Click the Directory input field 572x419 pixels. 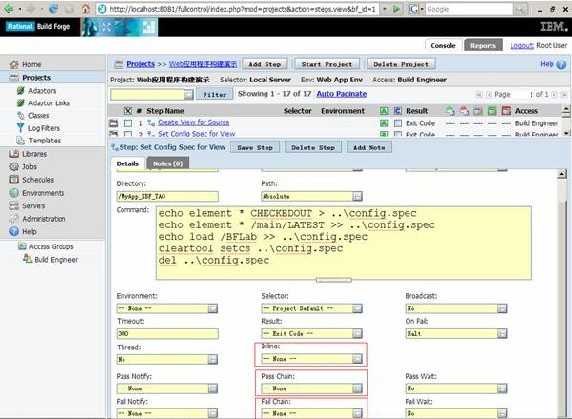(167, 197)
